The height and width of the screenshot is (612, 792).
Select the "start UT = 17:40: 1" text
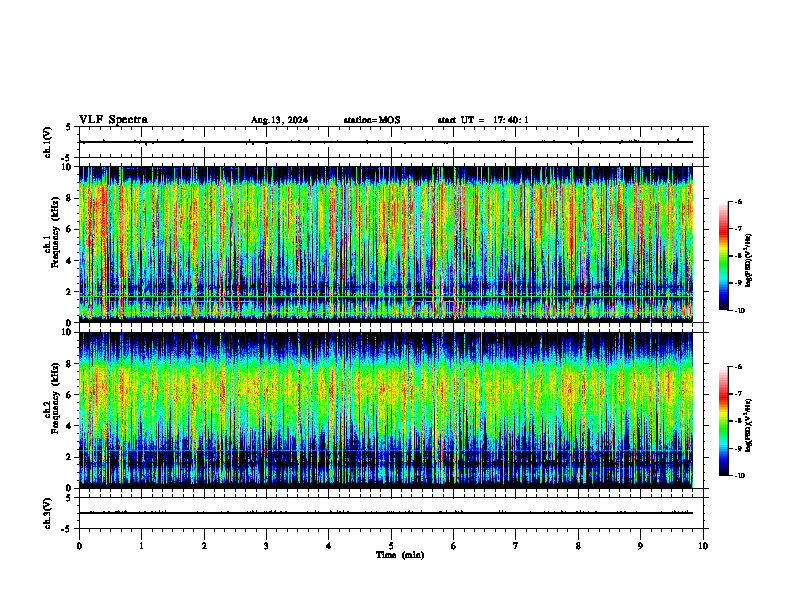[x=483, y=120]
